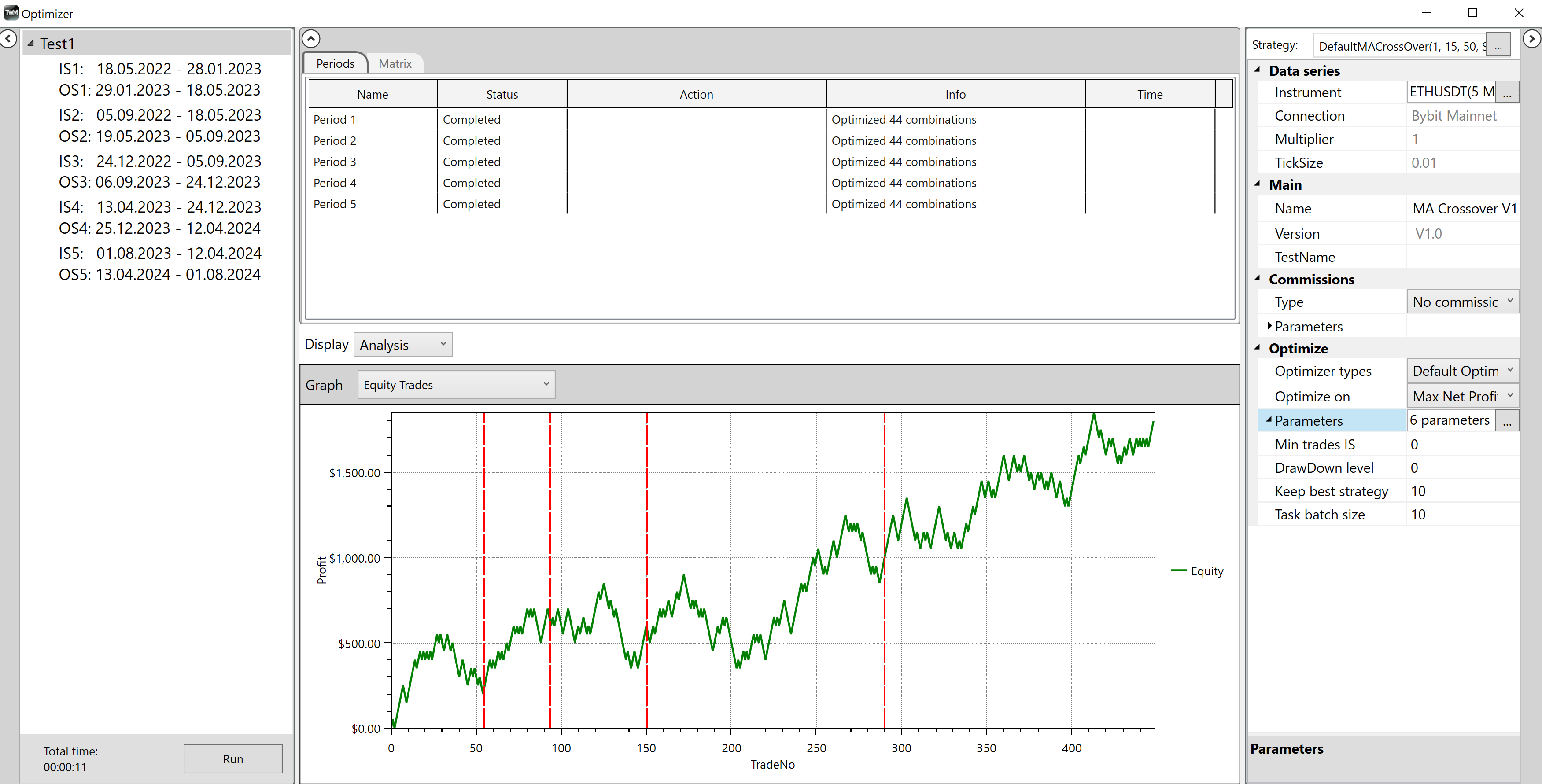
Task: Open the optimizer Parameters ellipsis button
Action: click(1507, 420)
